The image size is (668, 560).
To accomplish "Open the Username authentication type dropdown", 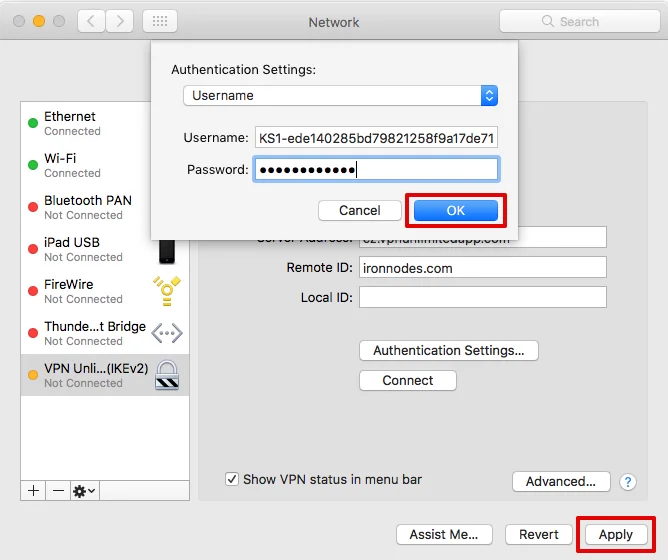I will [x=340, y=96].
